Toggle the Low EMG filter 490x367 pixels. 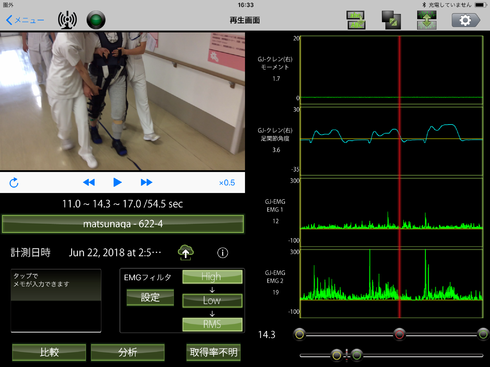[x=212, y=300]
